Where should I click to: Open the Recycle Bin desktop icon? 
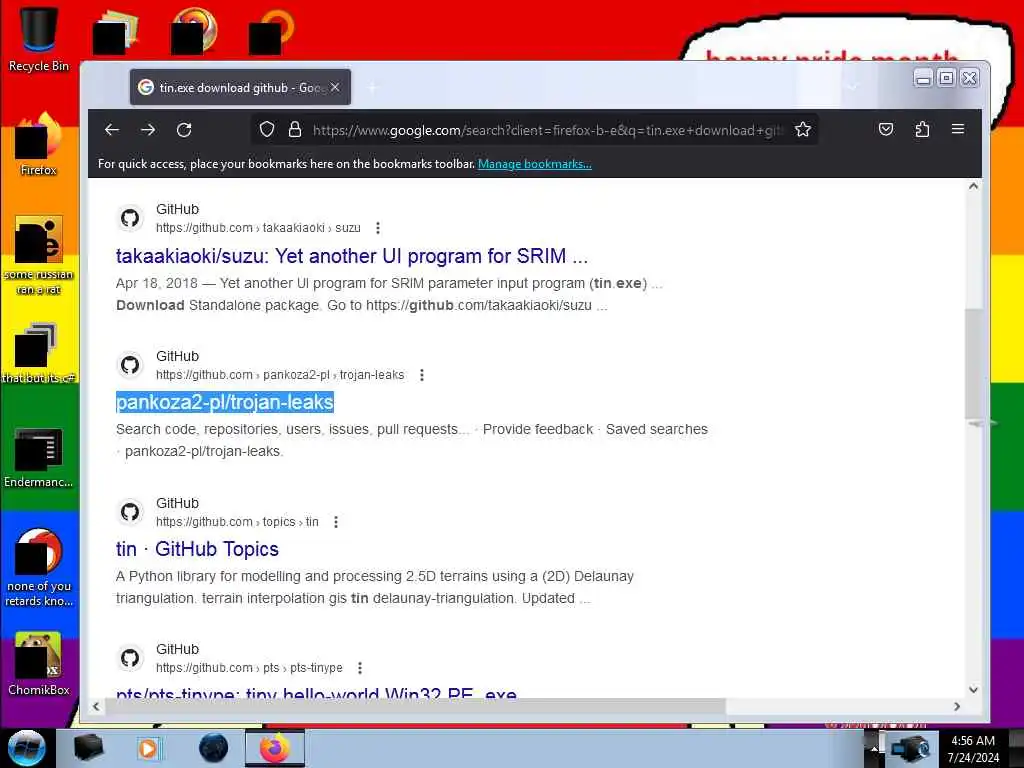pos(39,39)
